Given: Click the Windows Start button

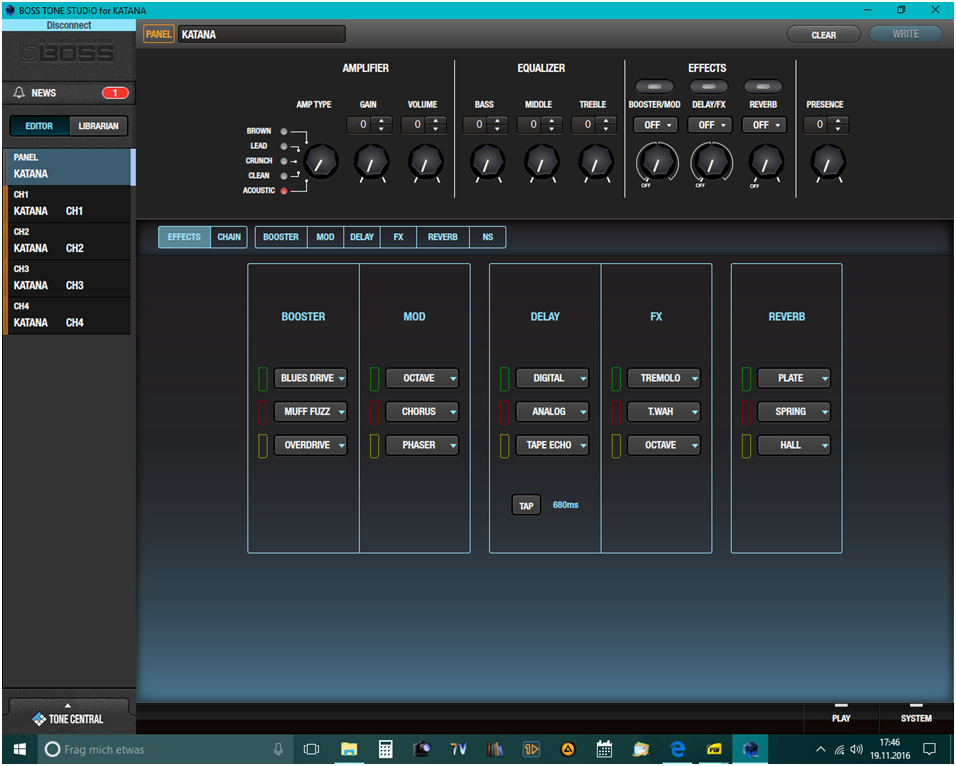Looking at the screenshot, I should [x=20, y=749].
